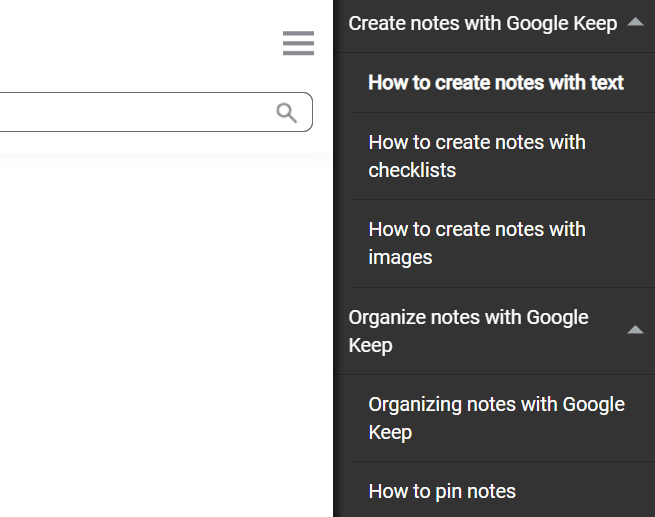Screen dimensions: 655x517
Task: Open How to create notes with text
Action: coord(496,83)
